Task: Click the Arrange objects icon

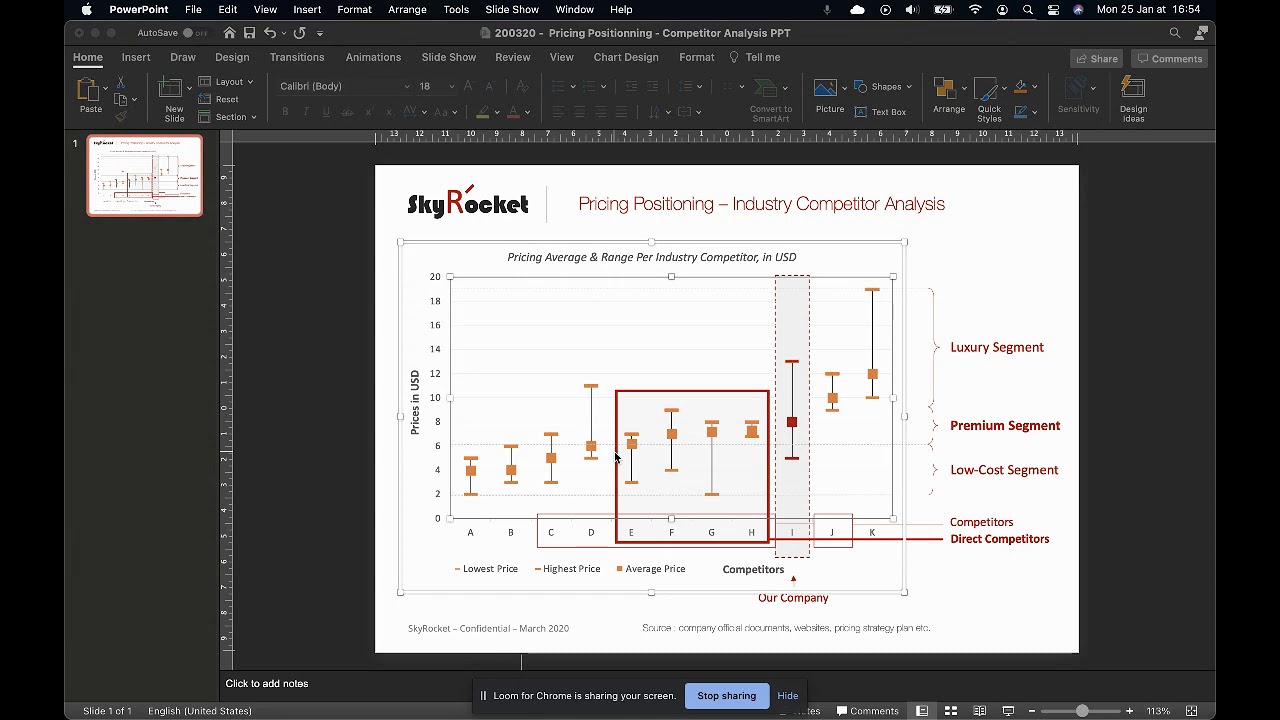Action: (945, 89)
